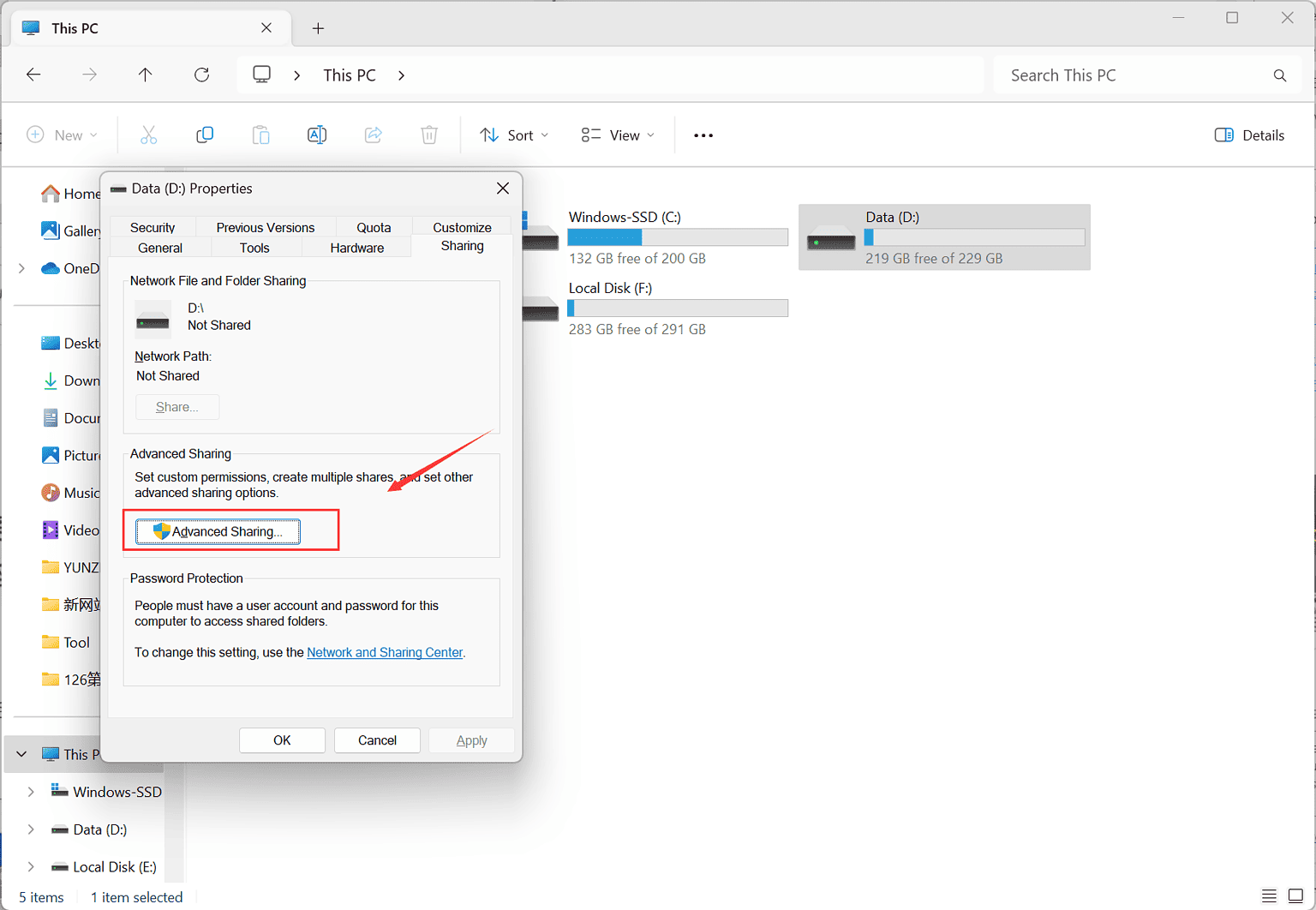Open the Sort dropdown
This screenshot has width=1316, height=910.
click(513, 135)
